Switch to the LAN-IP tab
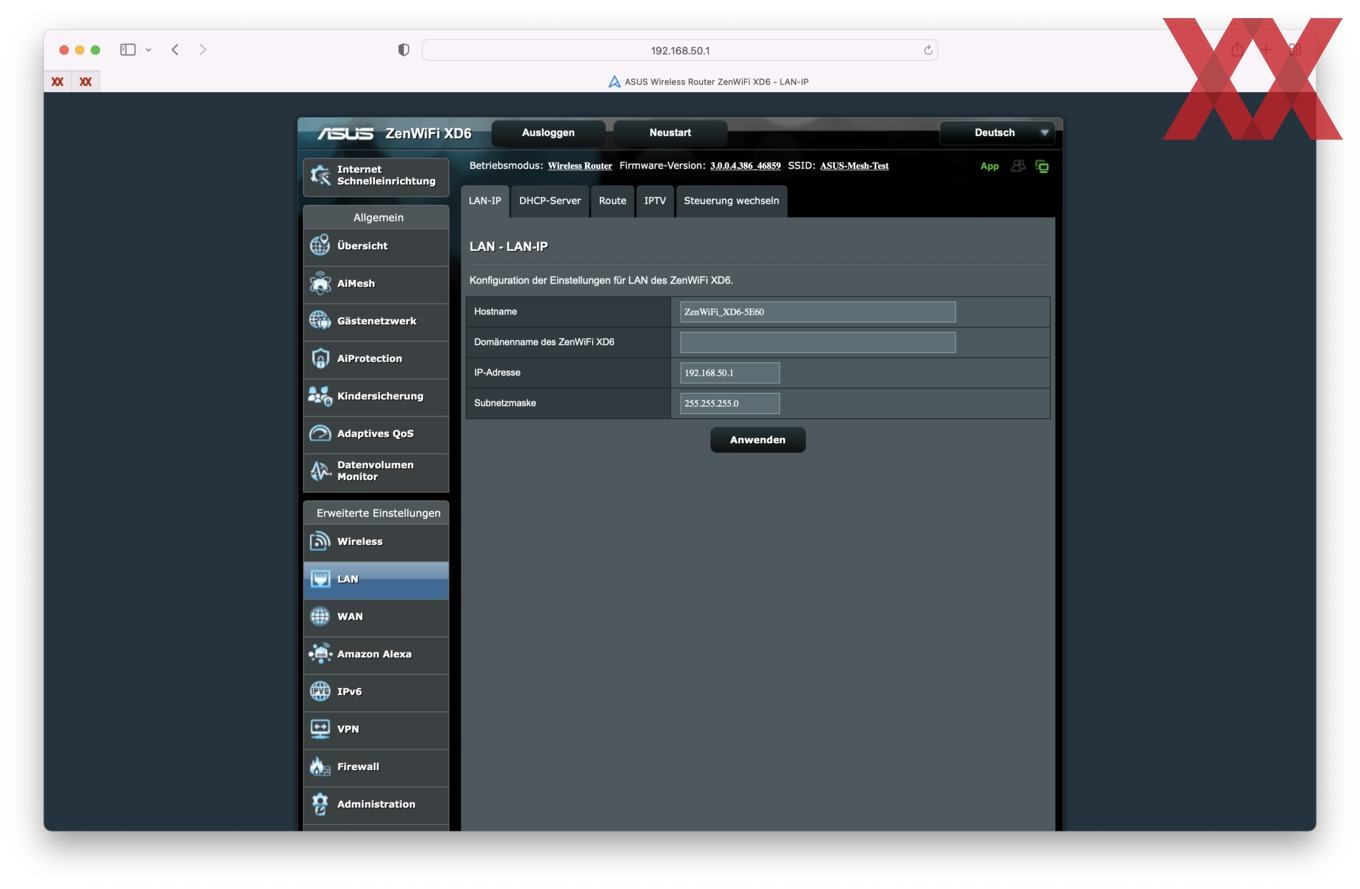 click(x=485, y=201)
